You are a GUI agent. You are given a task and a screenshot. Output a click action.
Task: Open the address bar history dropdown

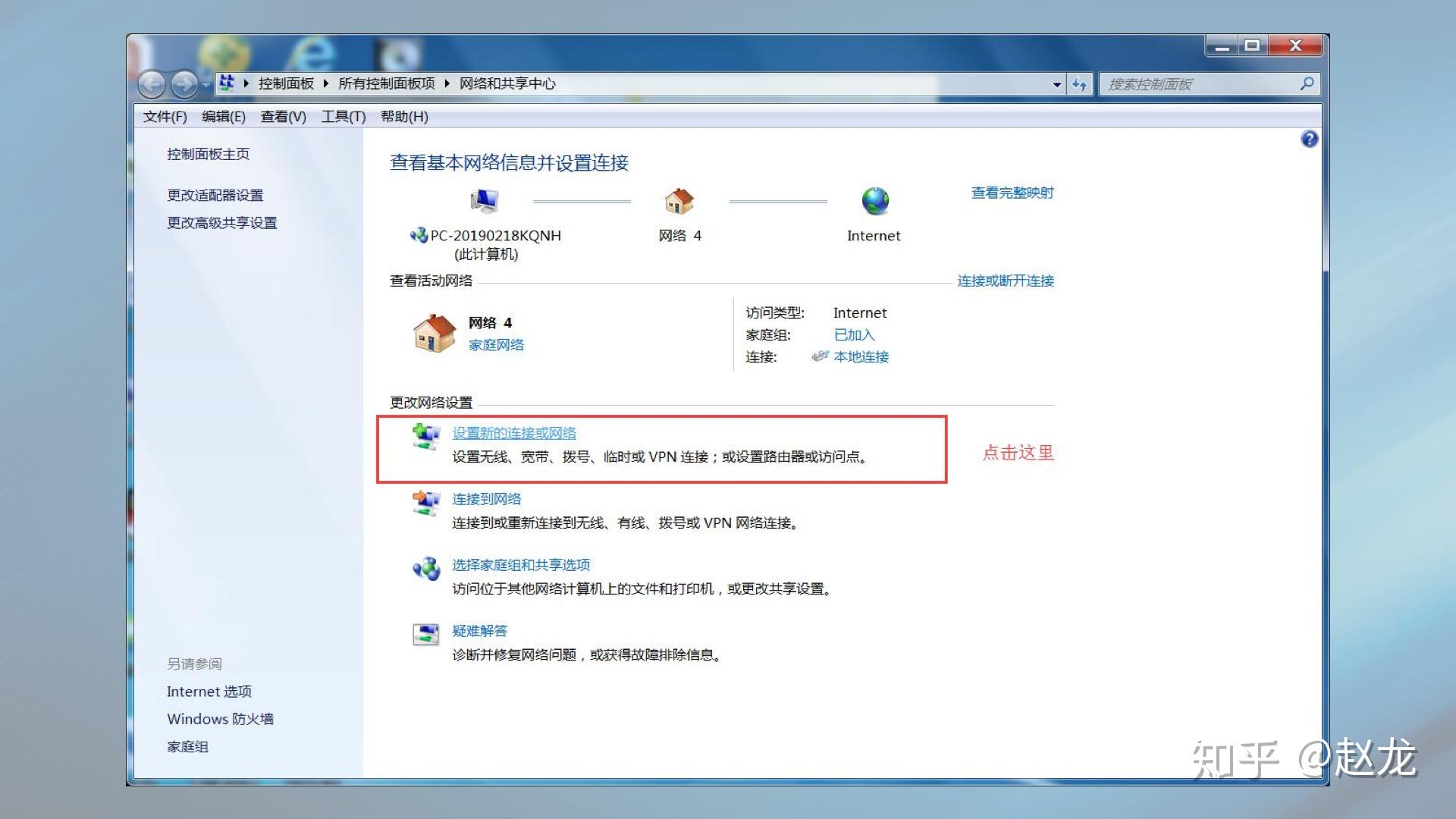[x=1056, y=85]
